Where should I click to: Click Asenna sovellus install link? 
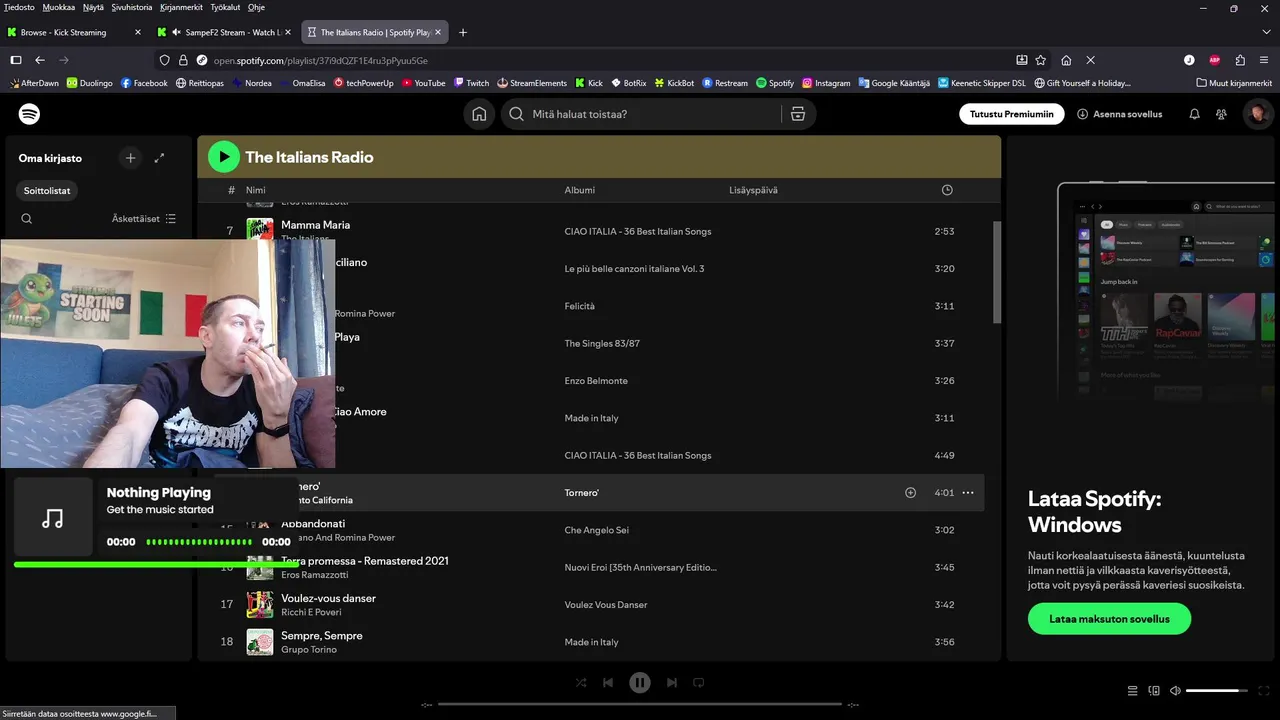click(x=1120, y=114)
